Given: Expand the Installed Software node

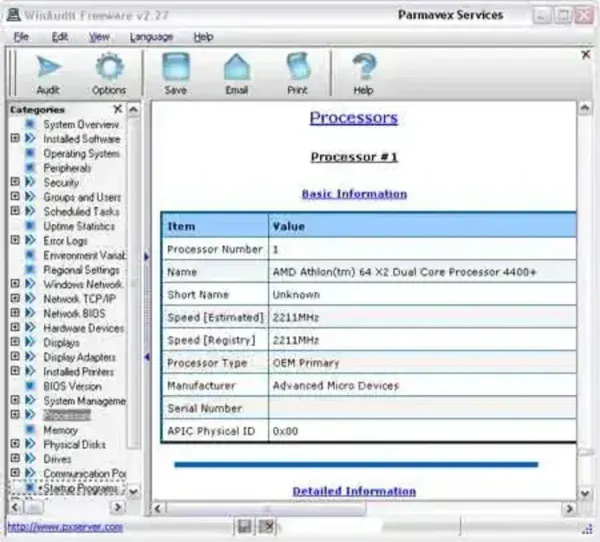Looking at the screenshot, I should [15, 138].
